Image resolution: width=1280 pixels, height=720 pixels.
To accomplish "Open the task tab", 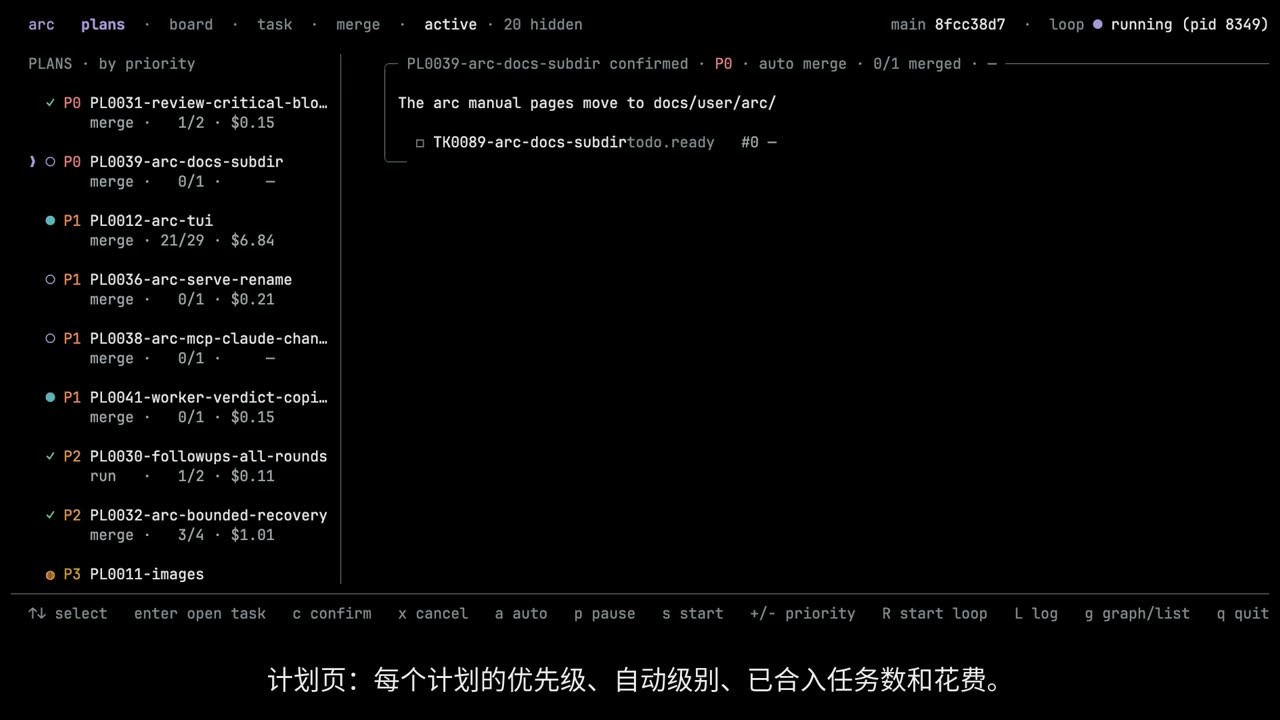I will tap(275, 24).
